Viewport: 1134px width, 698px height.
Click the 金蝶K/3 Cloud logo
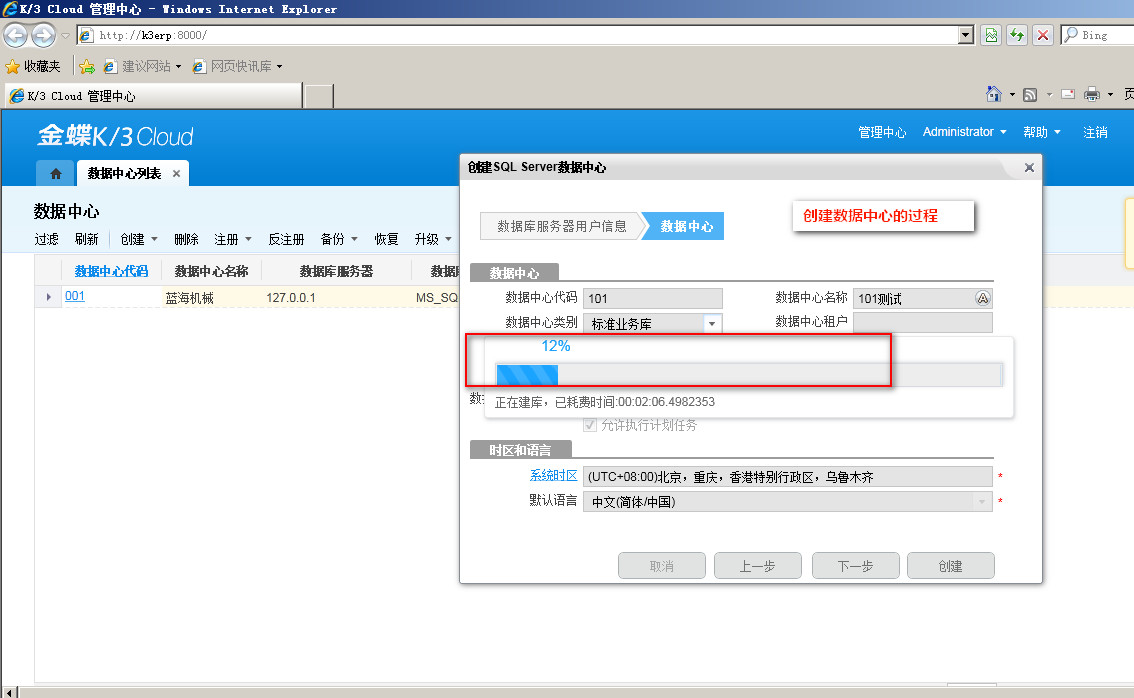tap(116, 136)
